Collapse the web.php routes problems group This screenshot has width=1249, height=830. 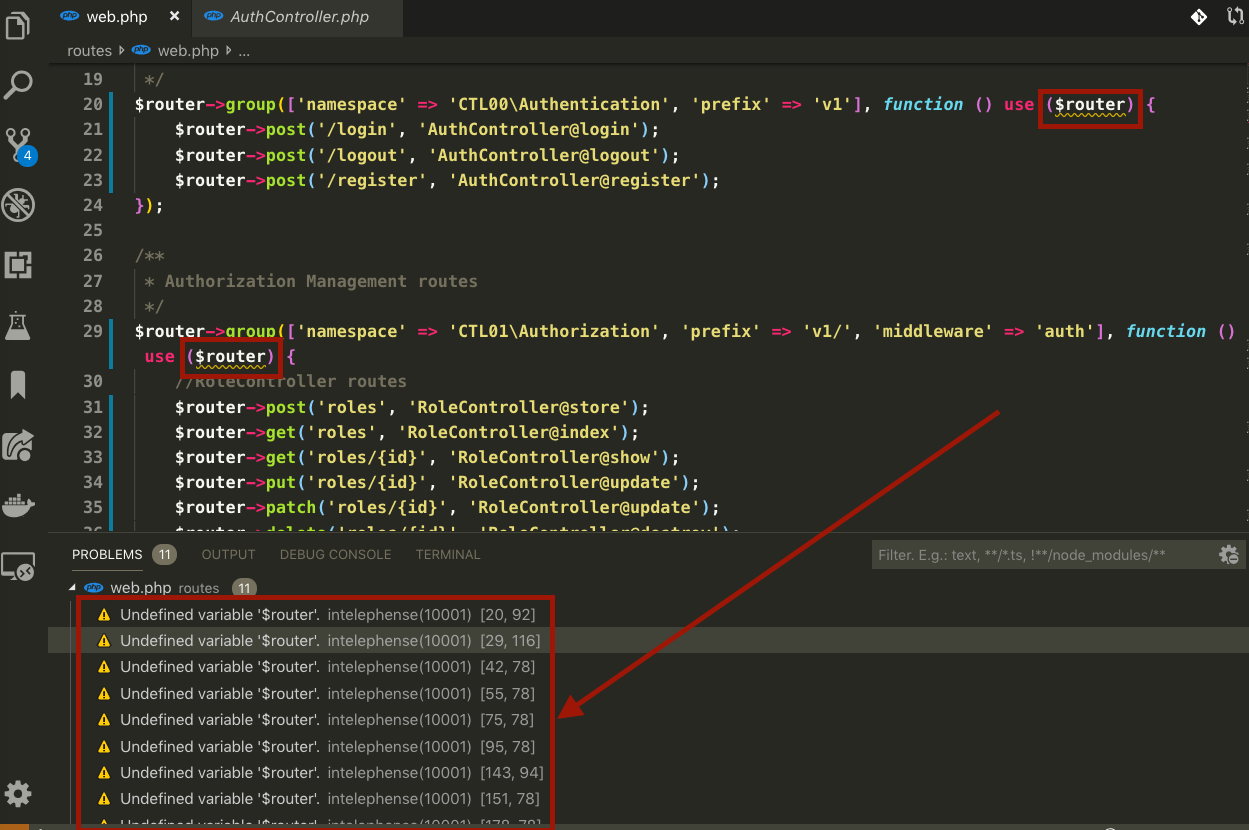tap(72, 588)
